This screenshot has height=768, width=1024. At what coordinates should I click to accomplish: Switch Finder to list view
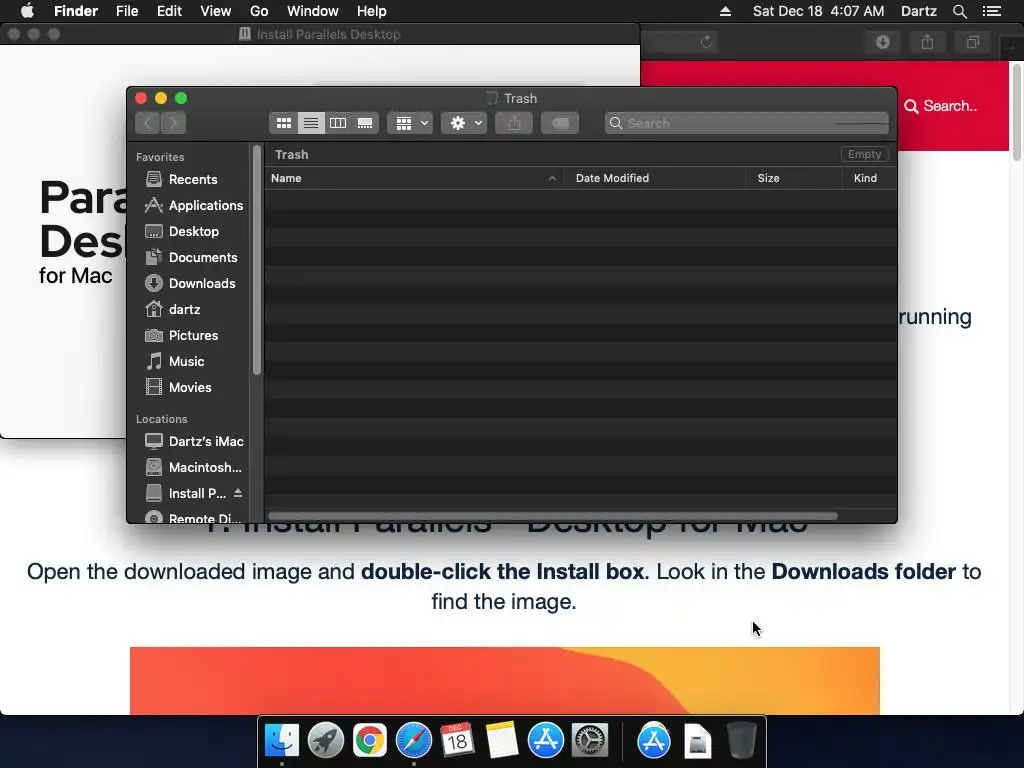[x=311, y=123]
